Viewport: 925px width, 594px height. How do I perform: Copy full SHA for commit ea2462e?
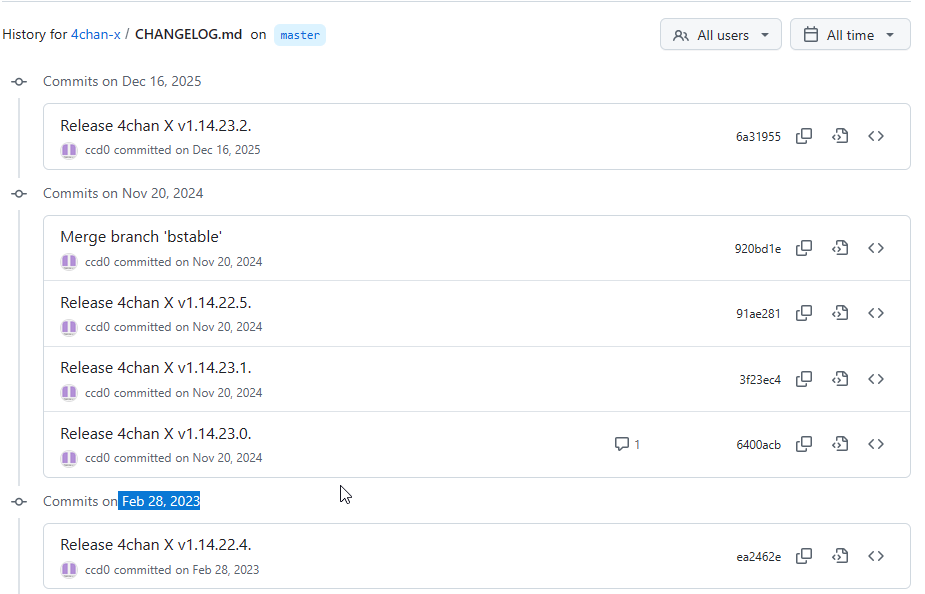803,556
